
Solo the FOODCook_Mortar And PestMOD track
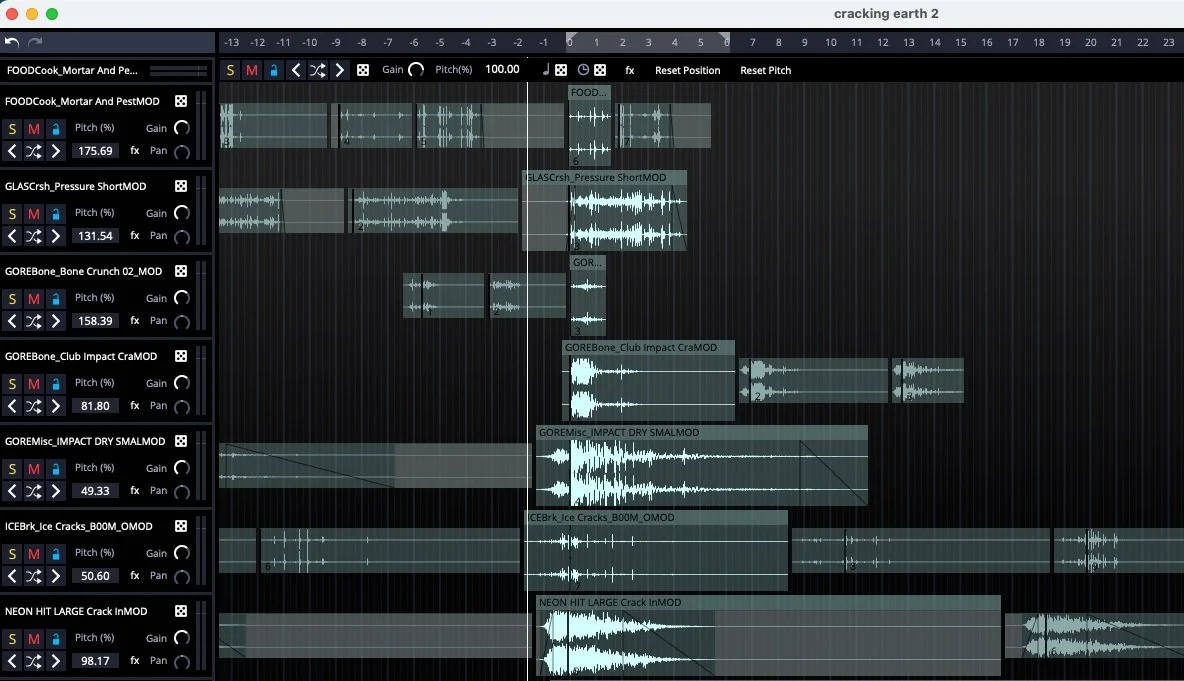click(12, 127)
